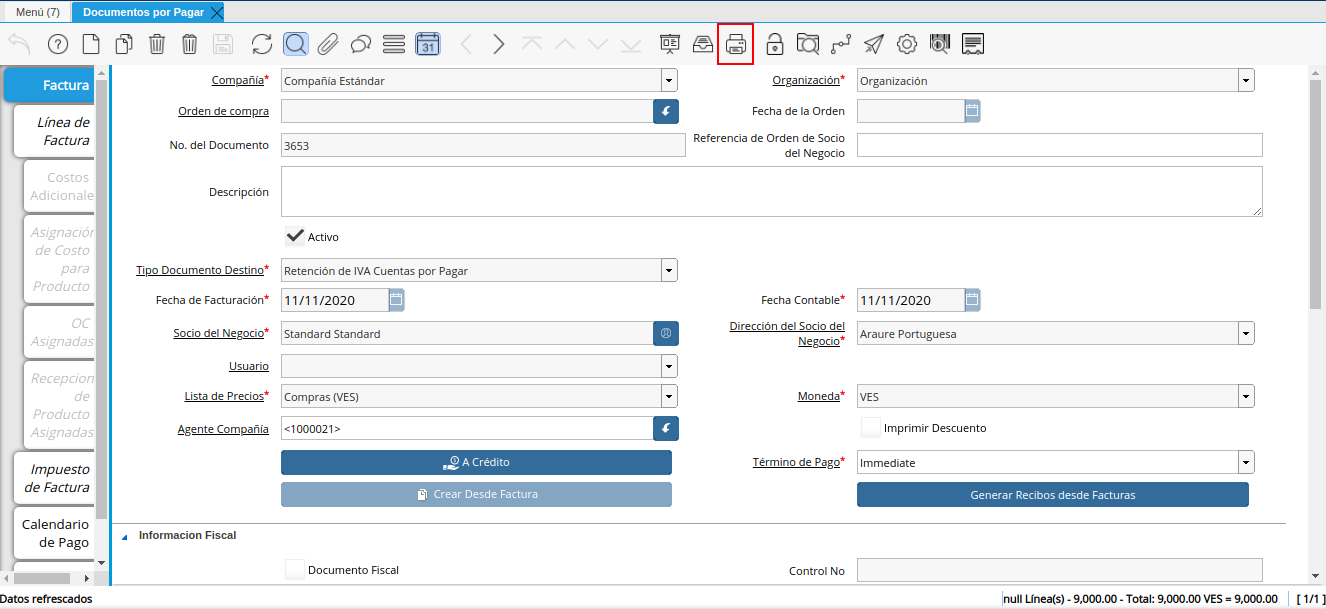Click the Refresh arrows icon
Viewport: 1326px width, 609px height.
(x=262, y=44)
